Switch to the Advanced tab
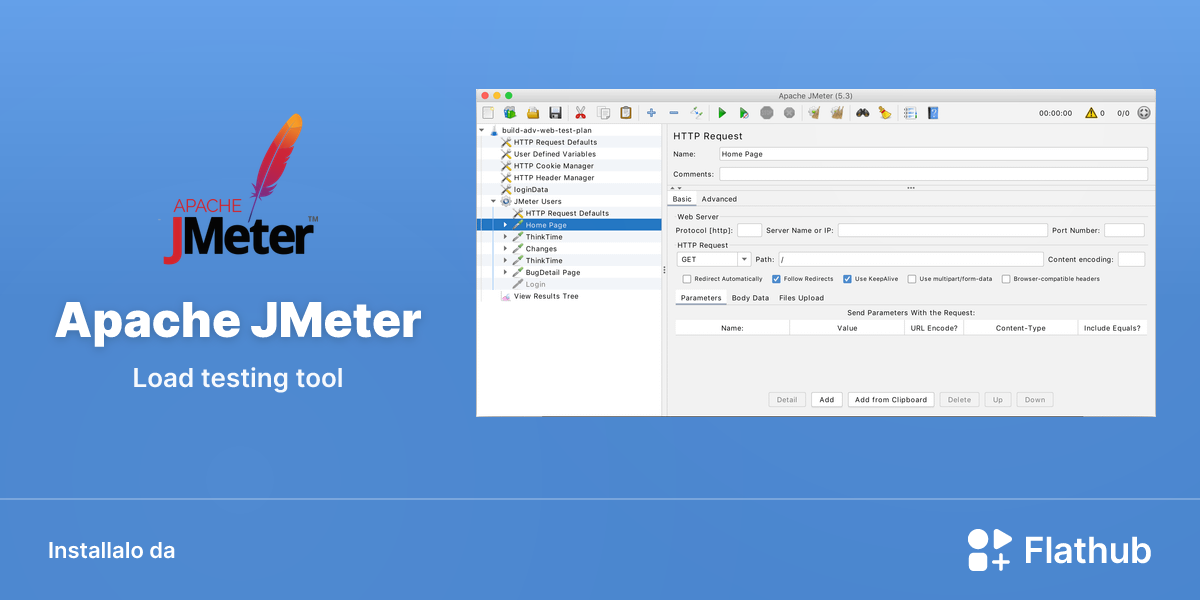This screenshot has height=600, width=1200. (719, 199)
